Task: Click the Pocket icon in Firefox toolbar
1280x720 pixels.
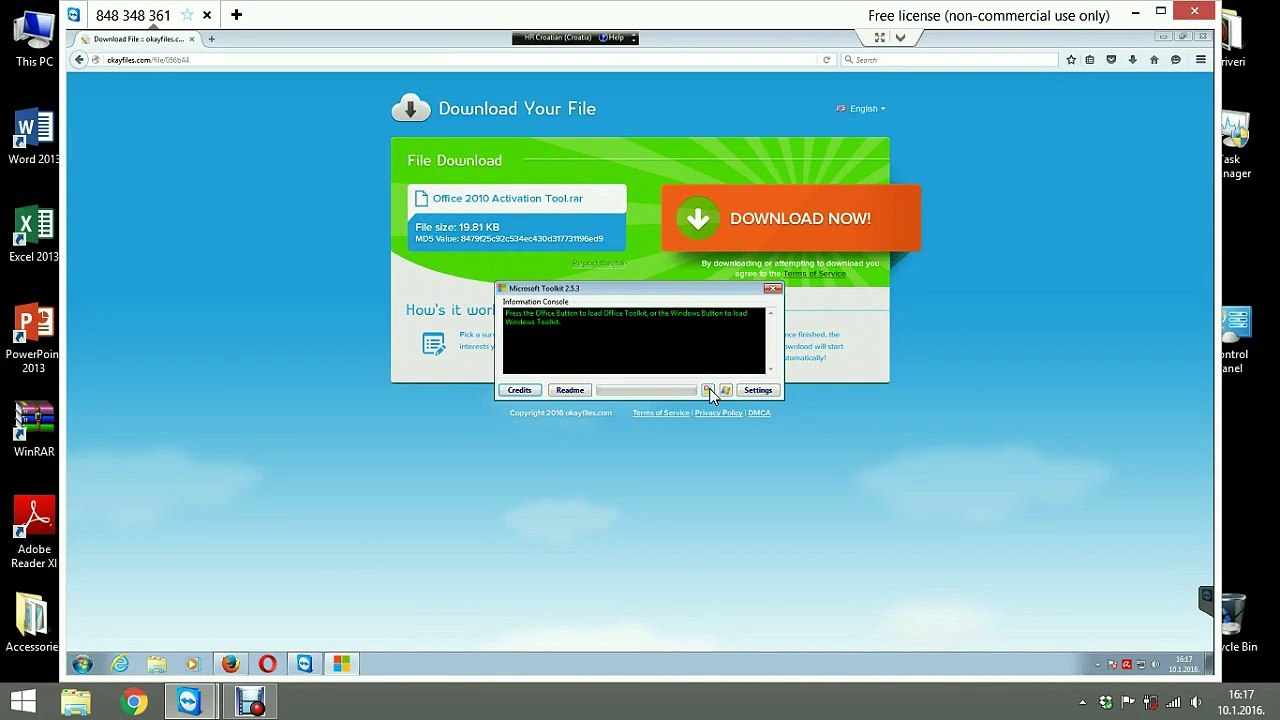Action: tap(1111, 60)
